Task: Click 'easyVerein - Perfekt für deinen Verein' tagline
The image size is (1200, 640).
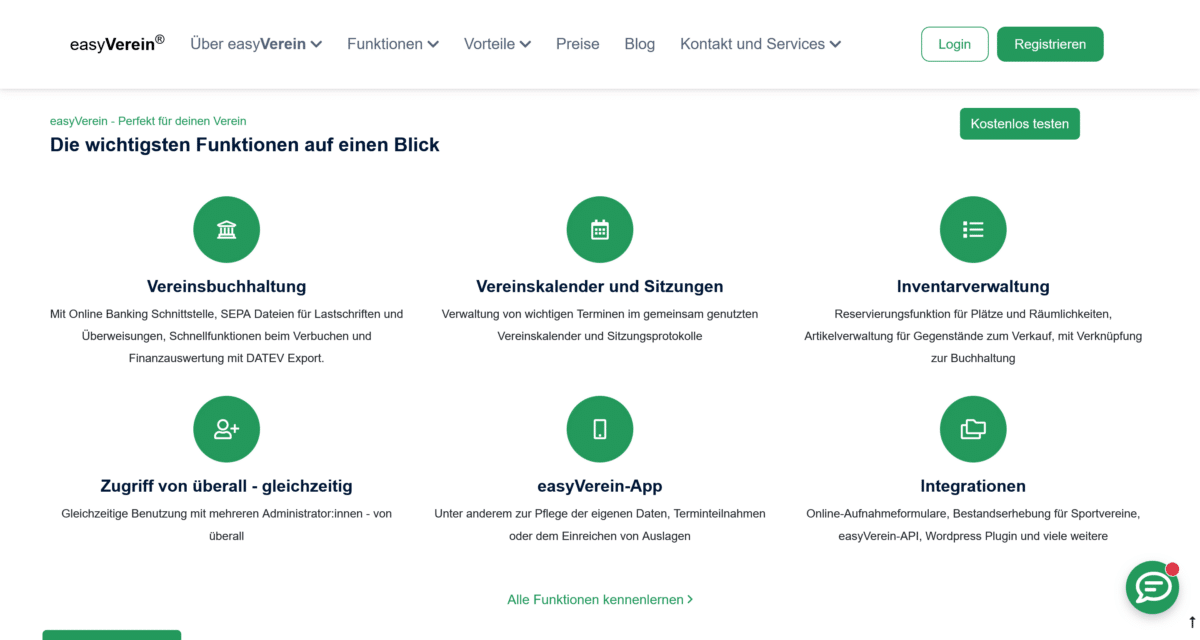Action: click(x=148, y=121)
